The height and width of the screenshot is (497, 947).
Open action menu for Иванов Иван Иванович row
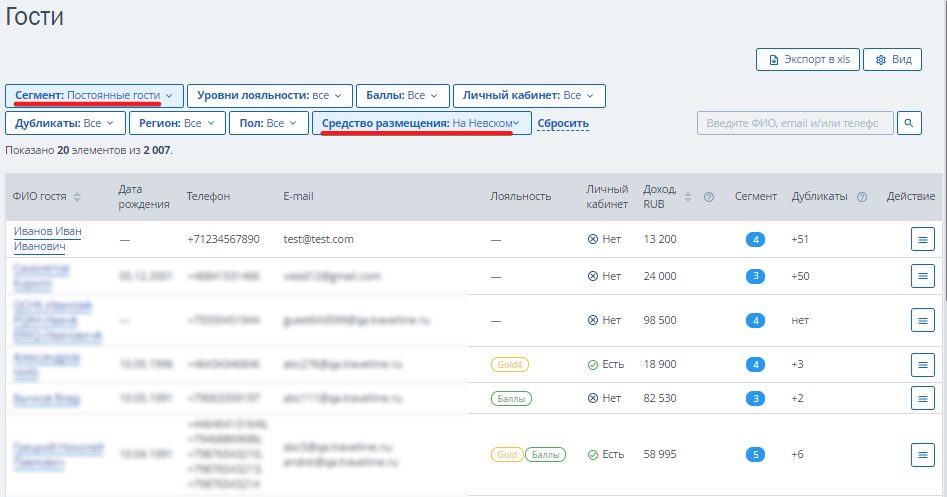click(922, 239)
